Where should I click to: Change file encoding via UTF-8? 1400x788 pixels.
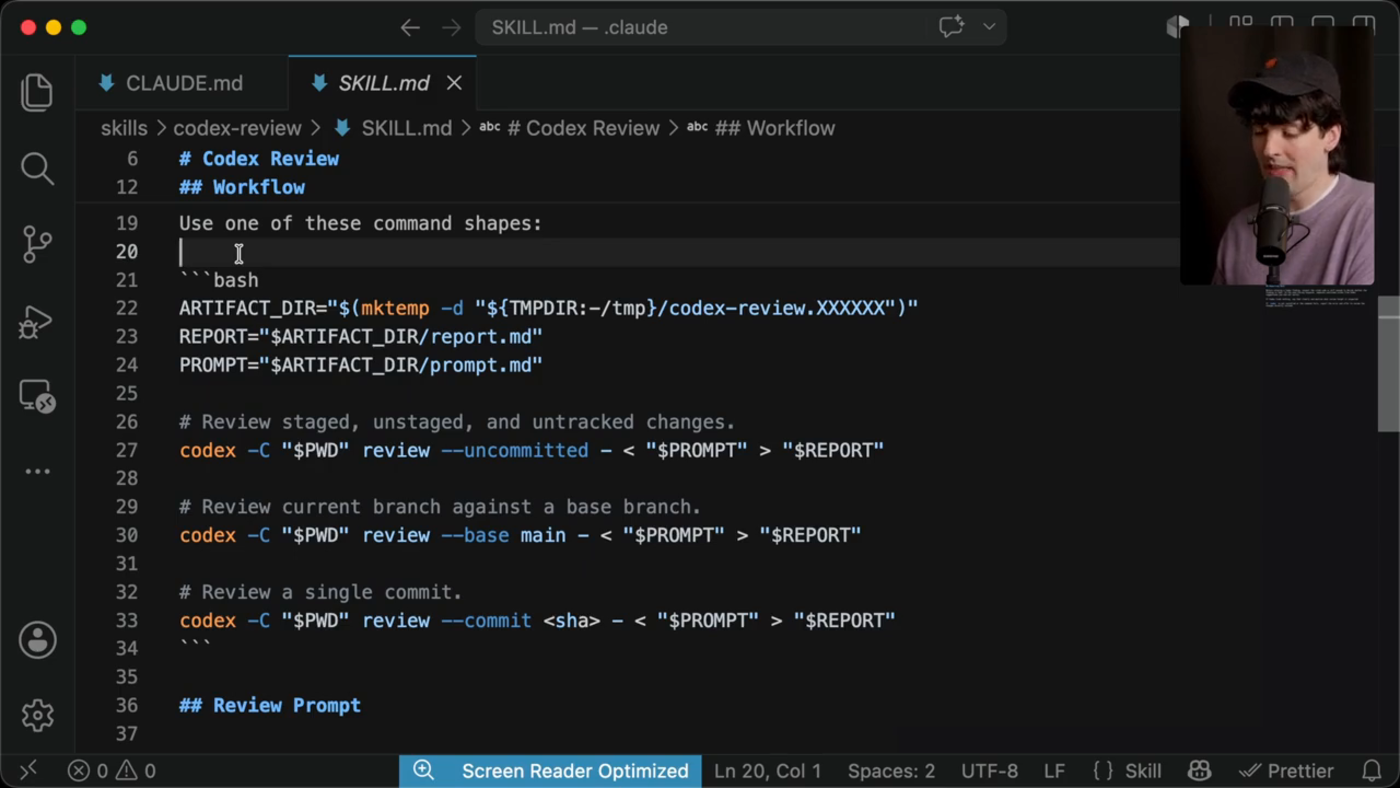[989, 770]
